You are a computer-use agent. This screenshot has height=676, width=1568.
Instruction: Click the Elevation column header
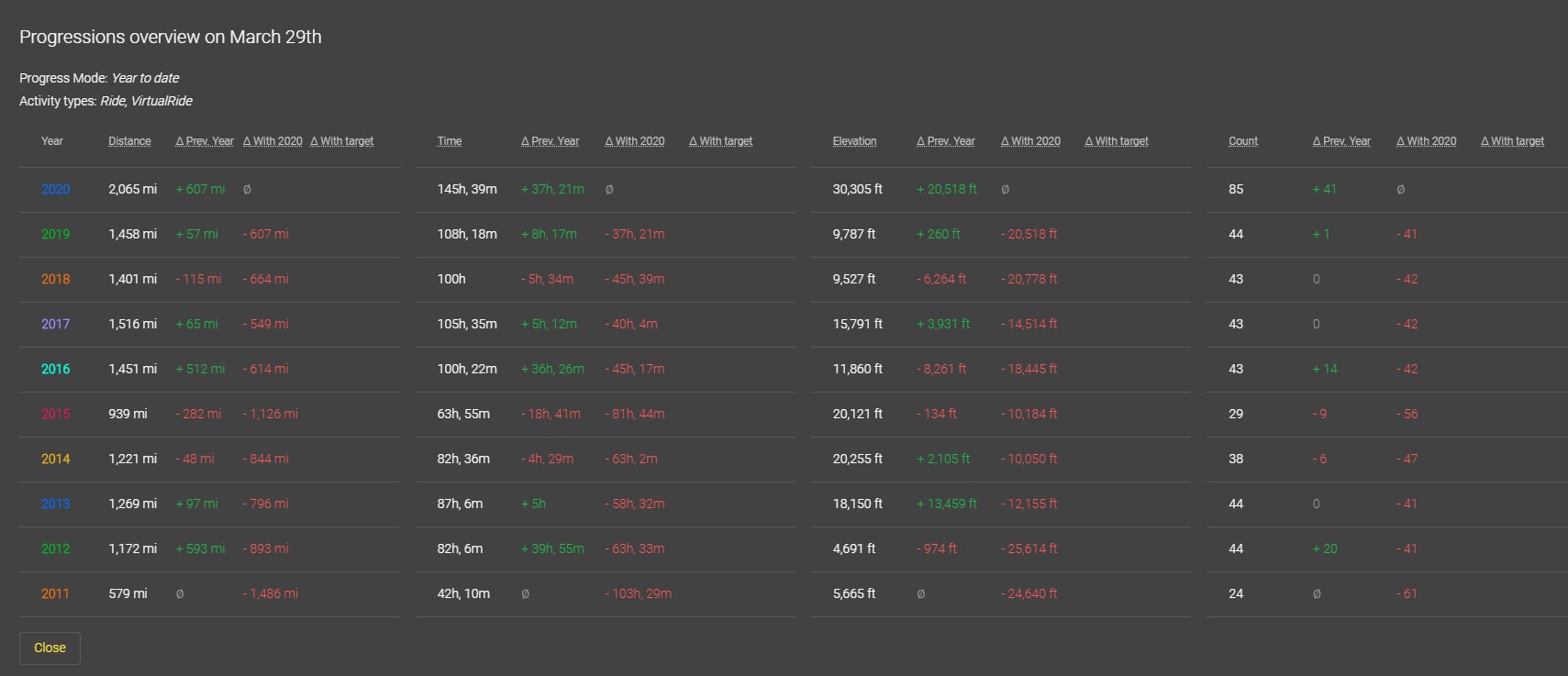pos(854,141)
